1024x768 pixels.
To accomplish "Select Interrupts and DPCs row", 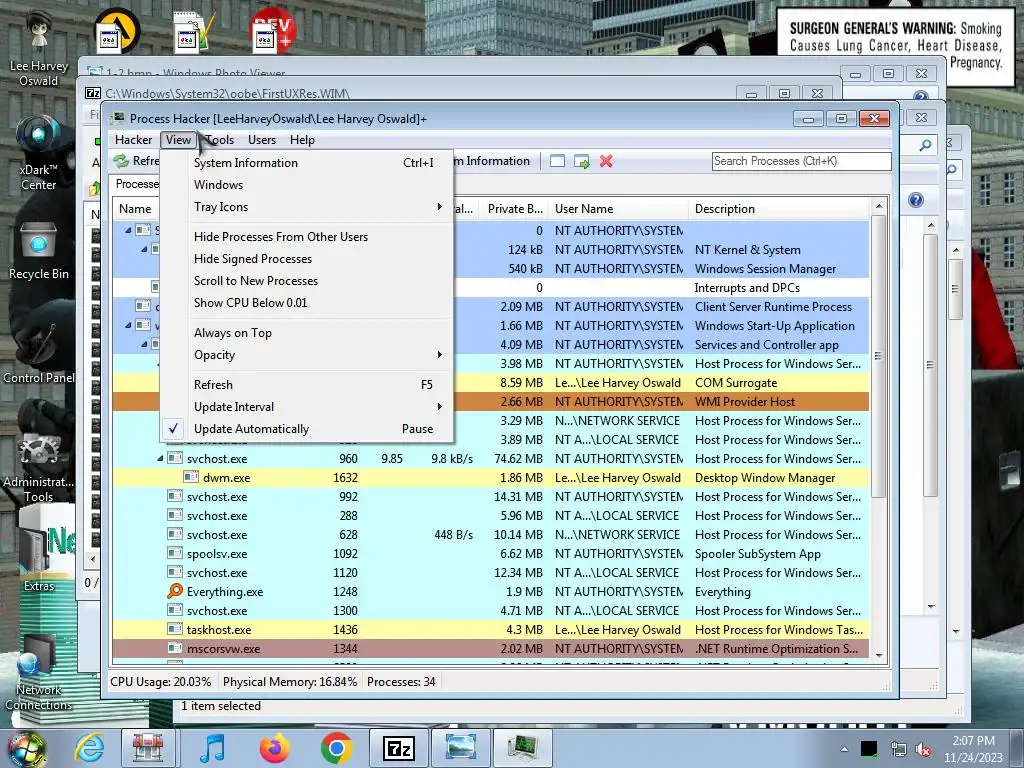I will tap(491, 287).
